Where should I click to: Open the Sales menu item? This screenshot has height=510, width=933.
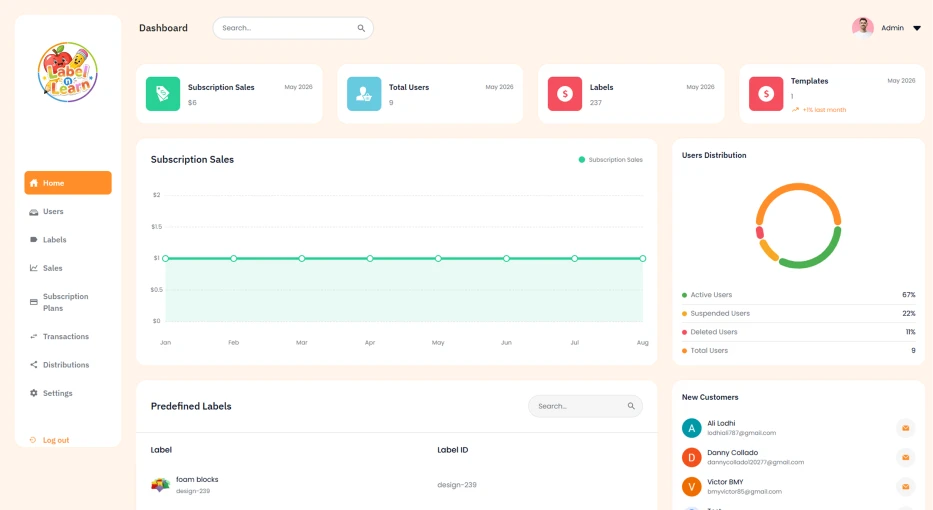(68, 268)
